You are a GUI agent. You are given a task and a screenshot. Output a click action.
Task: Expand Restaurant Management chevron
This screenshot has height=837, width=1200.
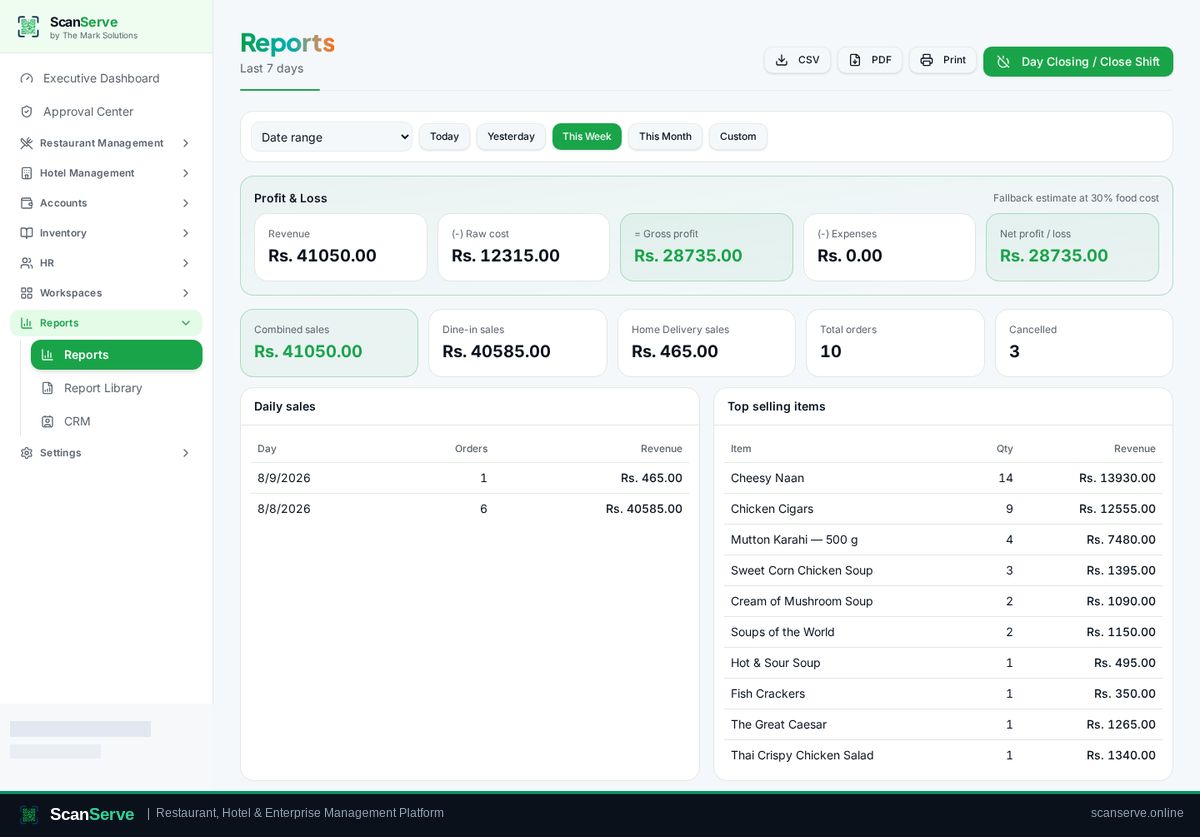tap(186, 143)
